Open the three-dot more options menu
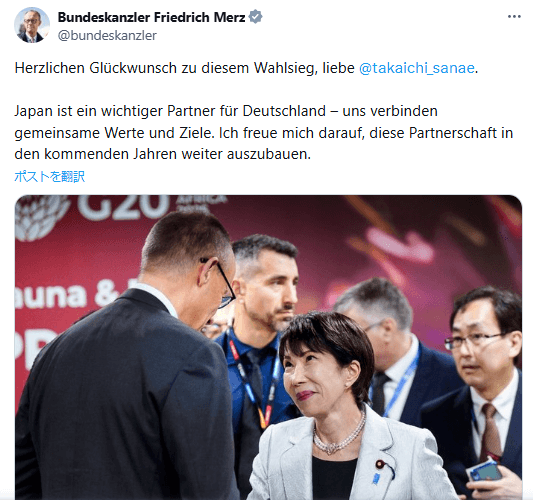 514,17
